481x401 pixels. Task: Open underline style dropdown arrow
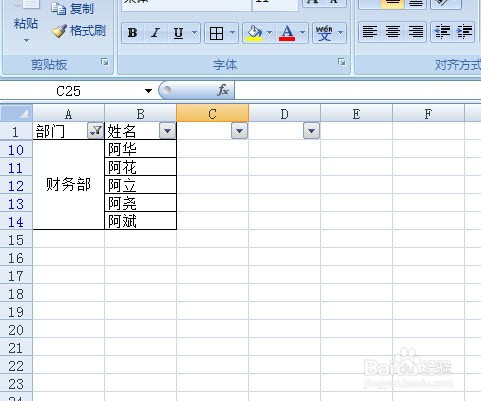(194, 33)
